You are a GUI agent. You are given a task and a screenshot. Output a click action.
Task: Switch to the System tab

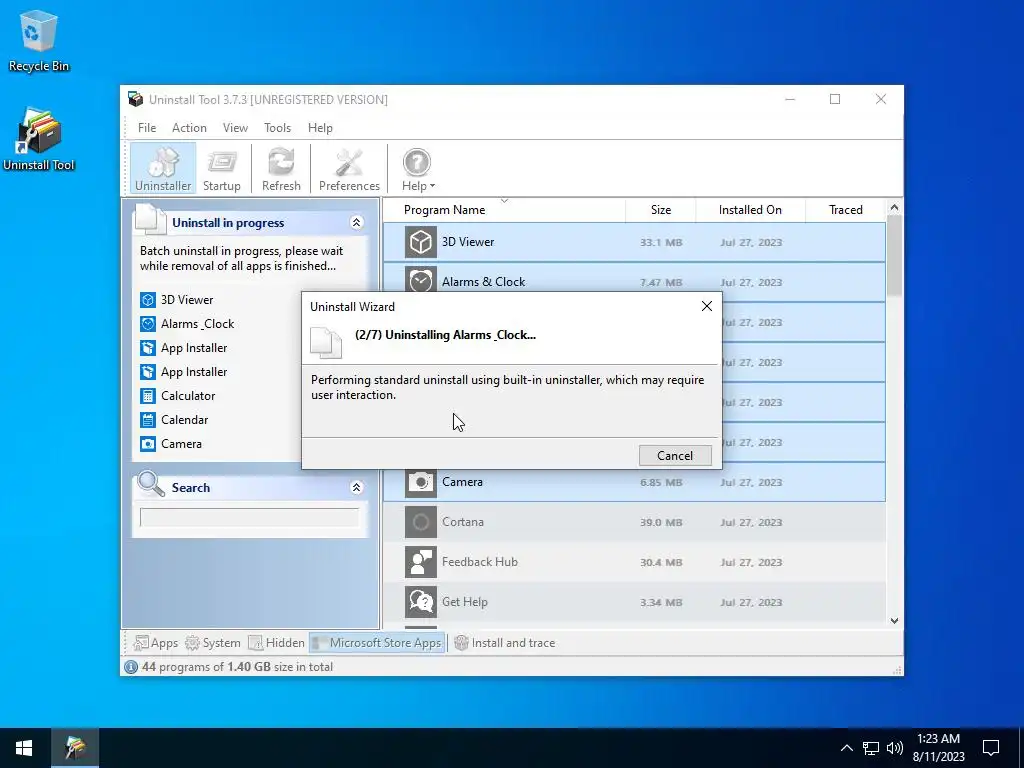click(213, 643)
